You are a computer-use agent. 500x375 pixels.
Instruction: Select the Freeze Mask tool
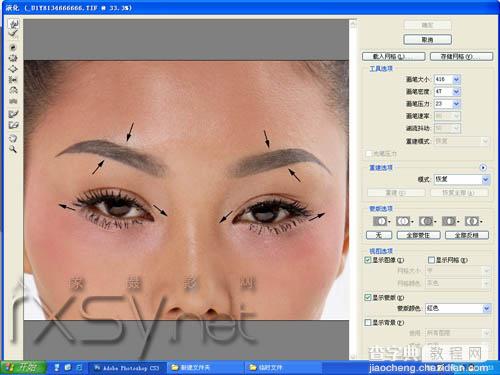tap(13, 114)
